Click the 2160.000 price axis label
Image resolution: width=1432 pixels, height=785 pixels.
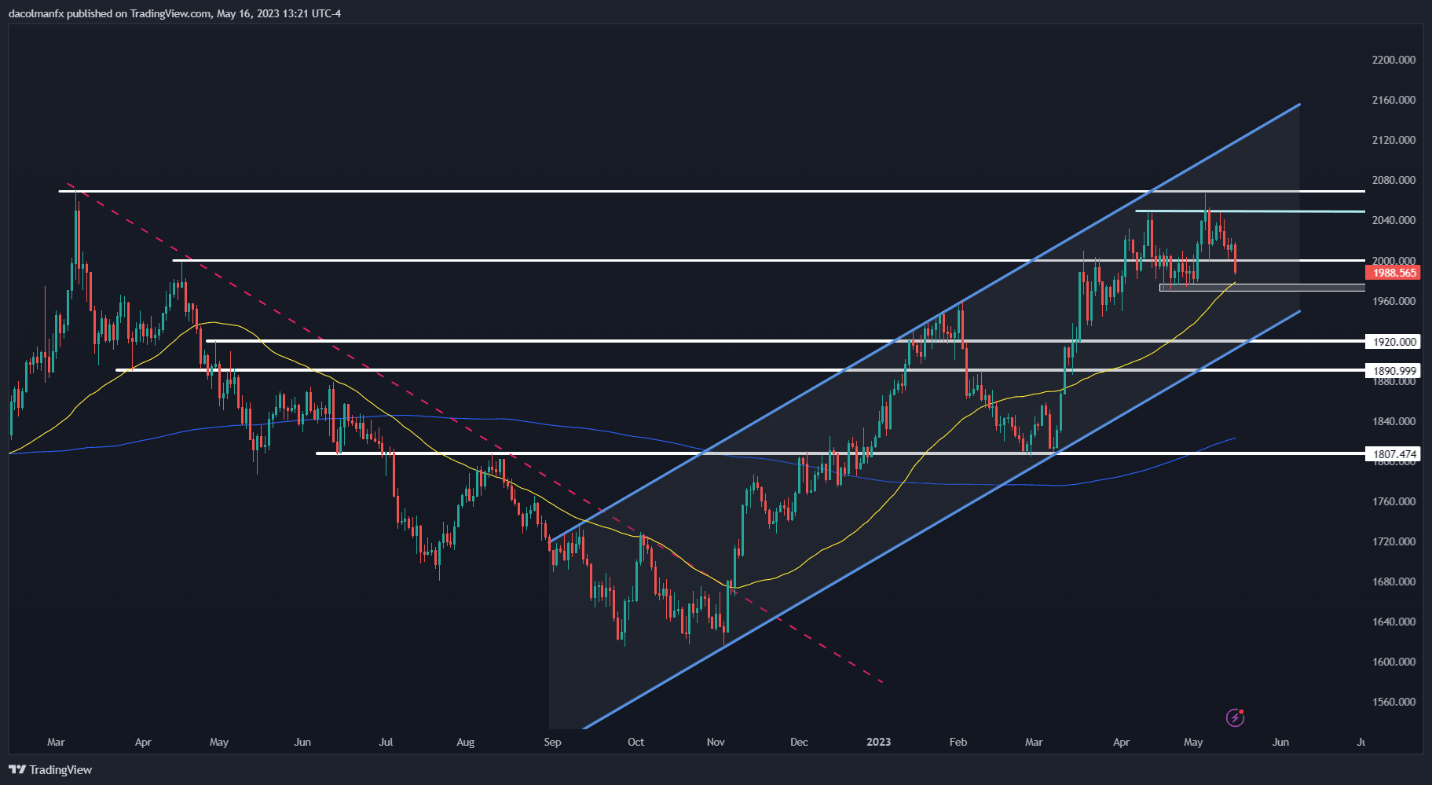[1395, 100]
